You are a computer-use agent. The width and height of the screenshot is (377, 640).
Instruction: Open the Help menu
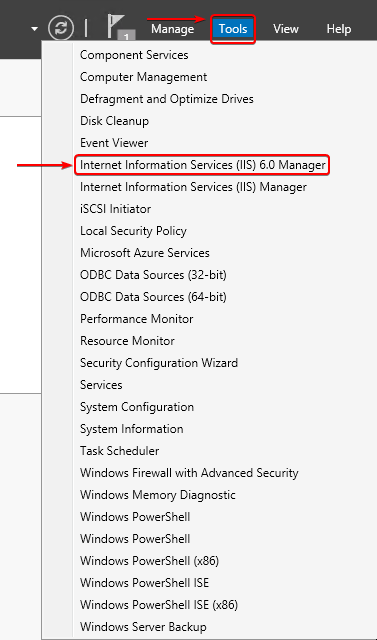(339, 29)
